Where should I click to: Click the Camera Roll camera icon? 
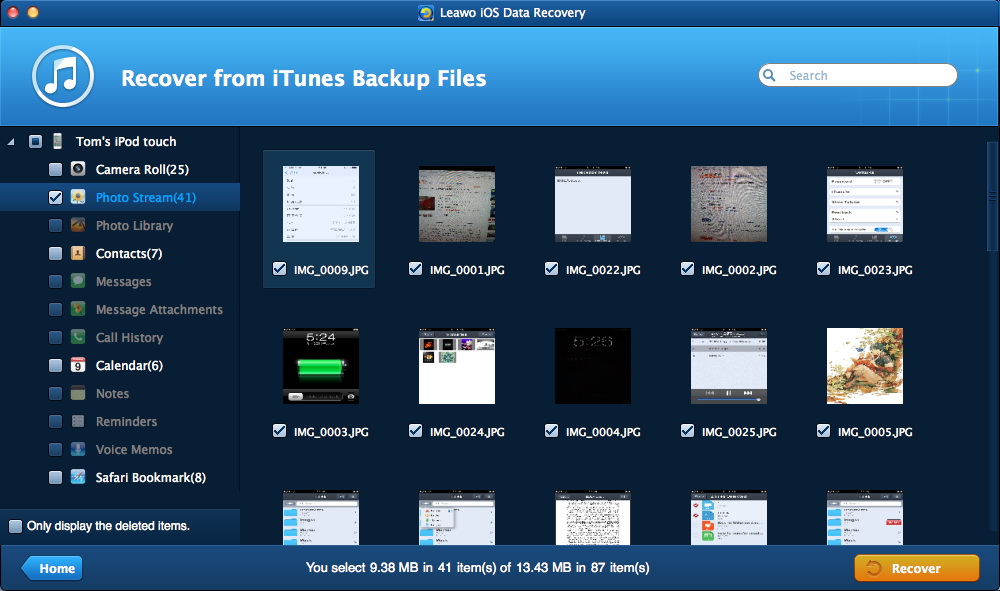[x=78, y=169]
